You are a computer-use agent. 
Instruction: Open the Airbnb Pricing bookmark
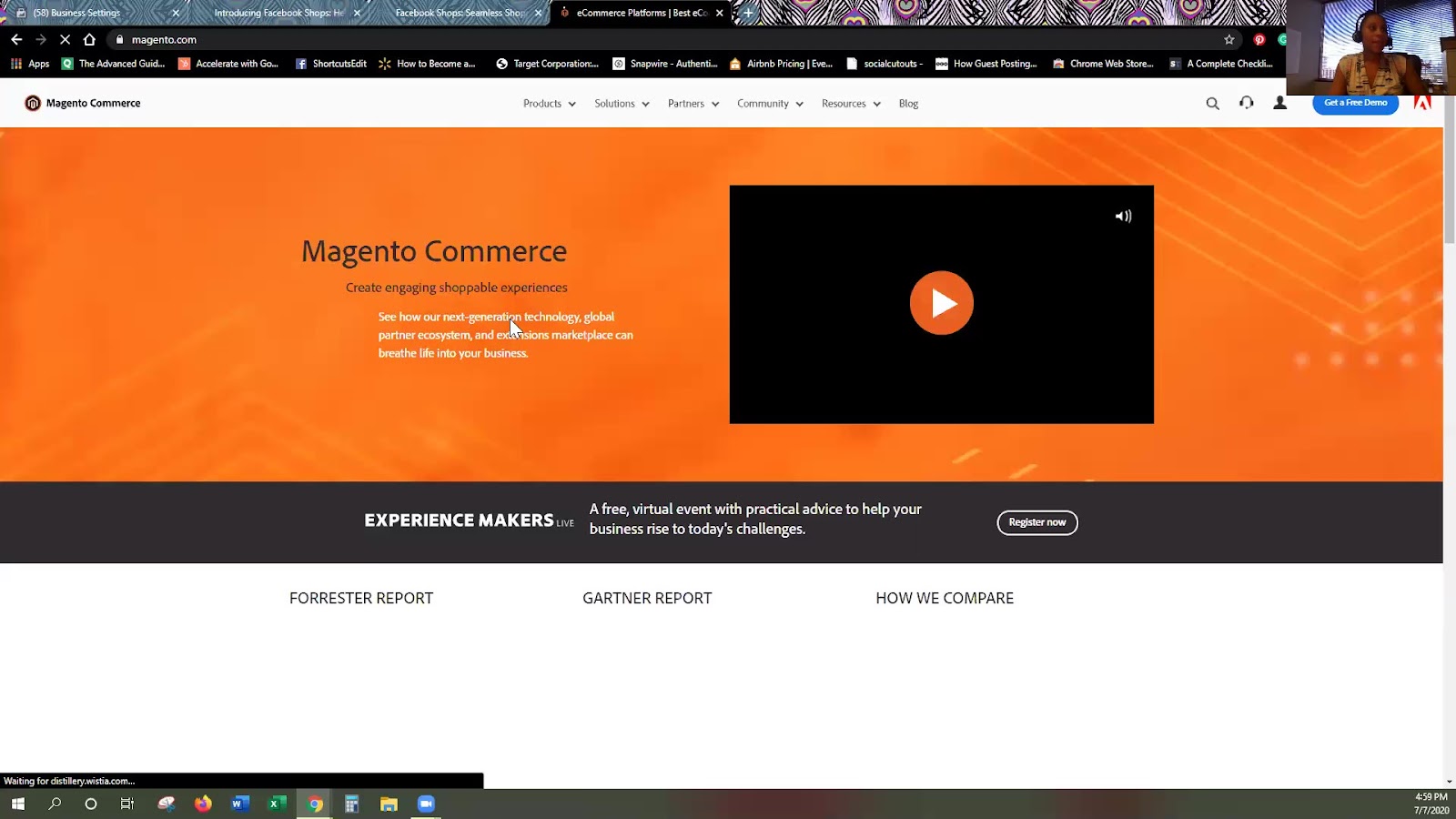[x=781, y=64]
